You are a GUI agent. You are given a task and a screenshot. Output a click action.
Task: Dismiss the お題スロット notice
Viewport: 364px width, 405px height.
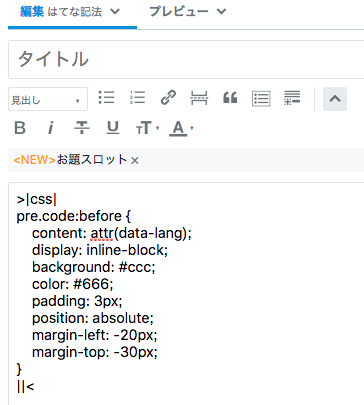[135, 161]
